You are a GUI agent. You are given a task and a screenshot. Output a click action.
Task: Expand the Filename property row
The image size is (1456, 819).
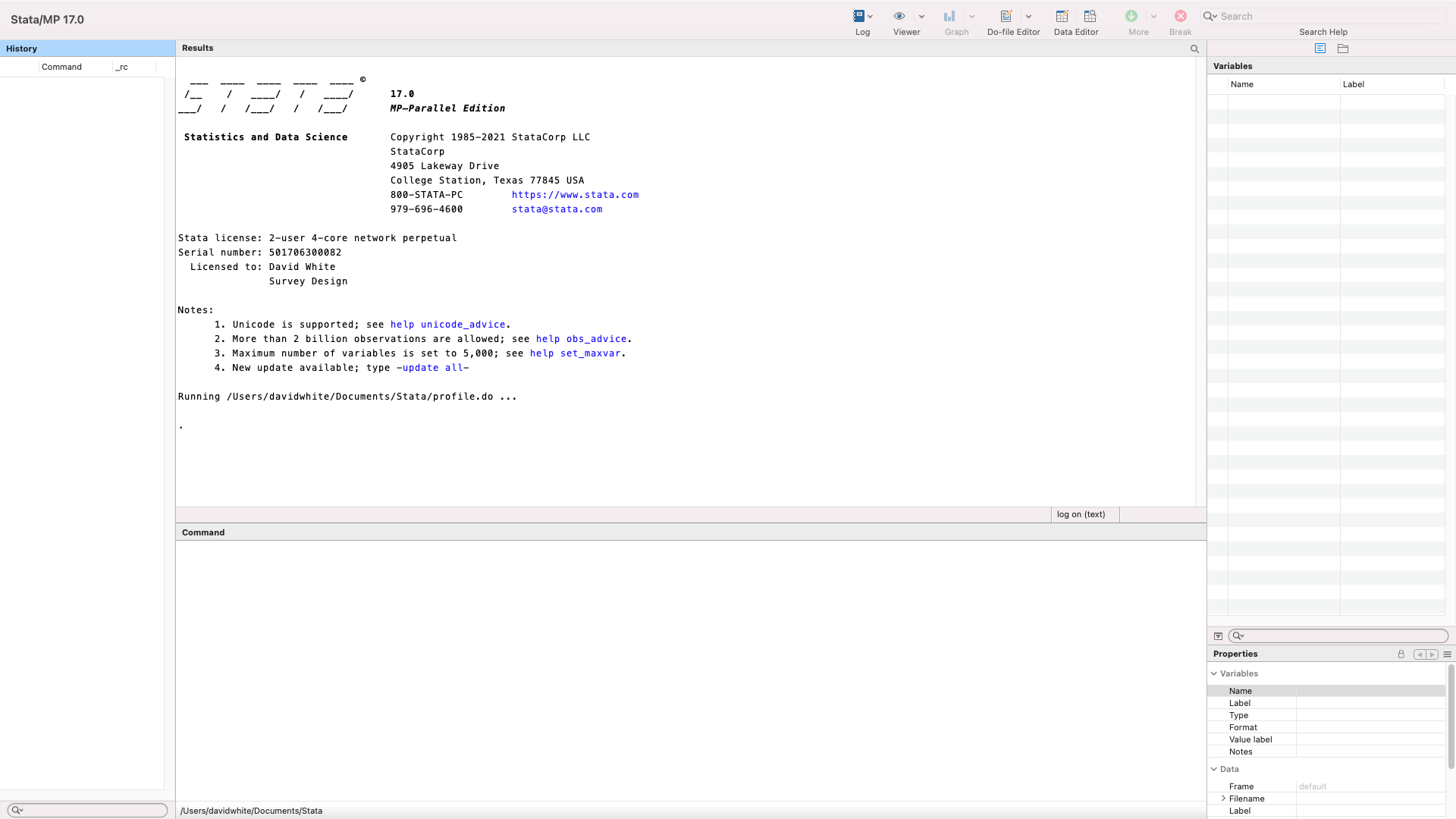[1223, 799]
